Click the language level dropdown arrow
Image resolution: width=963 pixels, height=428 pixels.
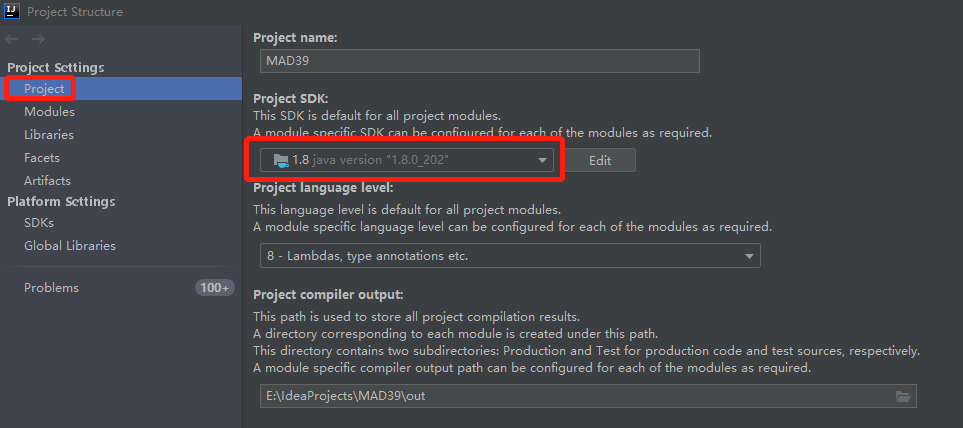tap(749, 256)
